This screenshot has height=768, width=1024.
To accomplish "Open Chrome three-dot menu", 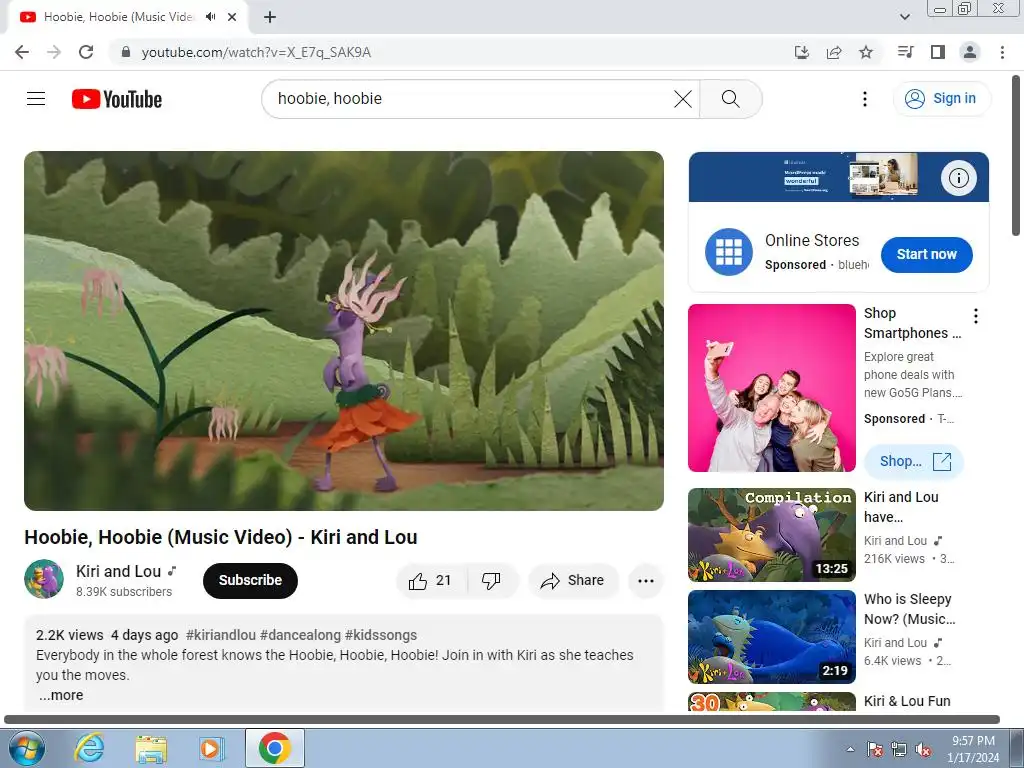I will [1002, 52].
